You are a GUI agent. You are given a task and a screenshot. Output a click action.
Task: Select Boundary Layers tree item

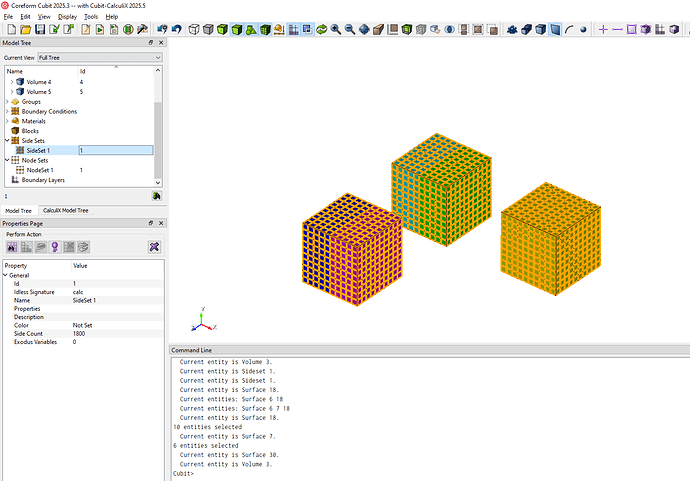pyautogui.click(x=43, y=180)
